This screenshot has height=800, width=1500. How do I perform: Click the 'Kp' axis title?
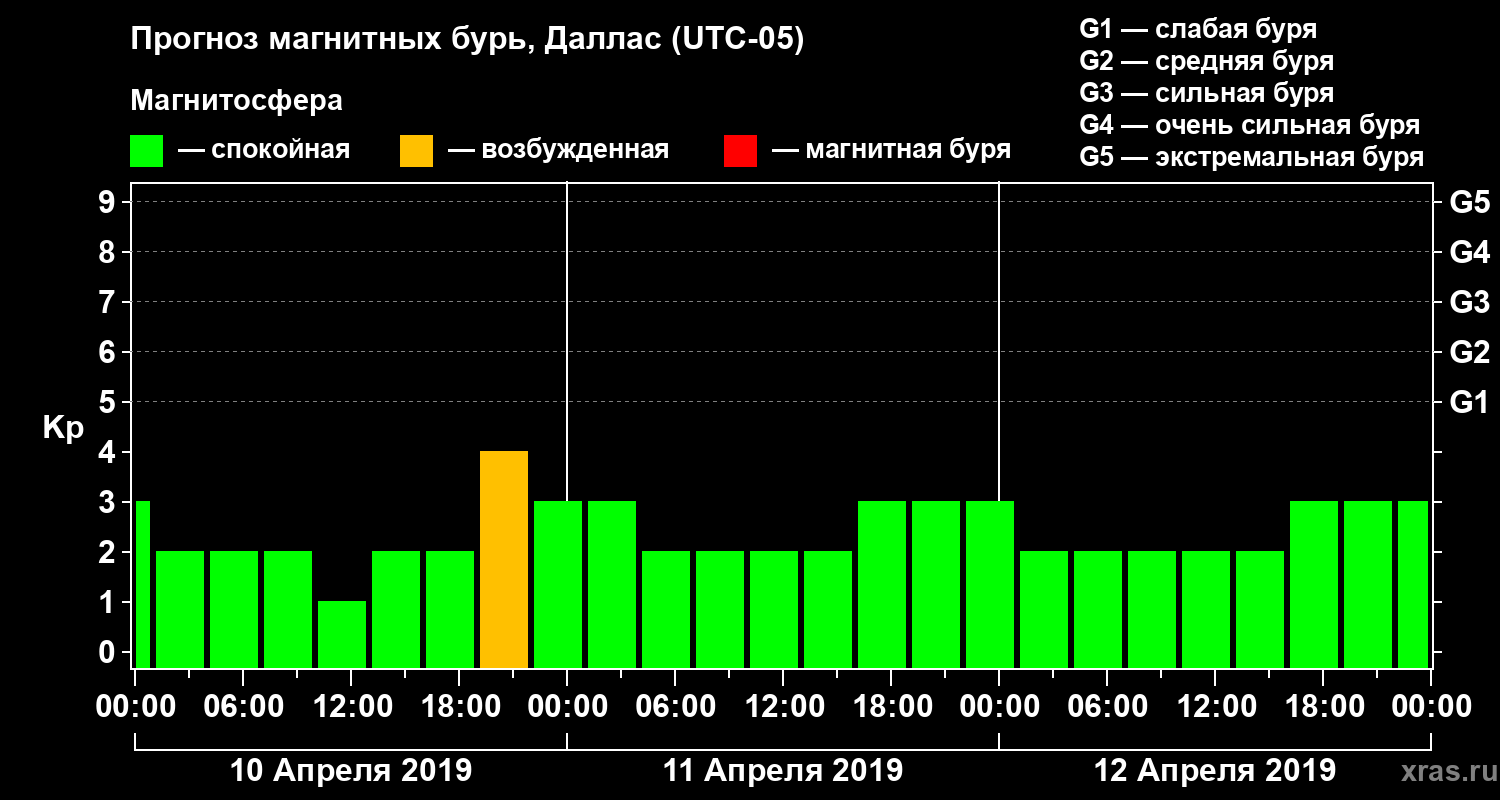pos(63,428)
